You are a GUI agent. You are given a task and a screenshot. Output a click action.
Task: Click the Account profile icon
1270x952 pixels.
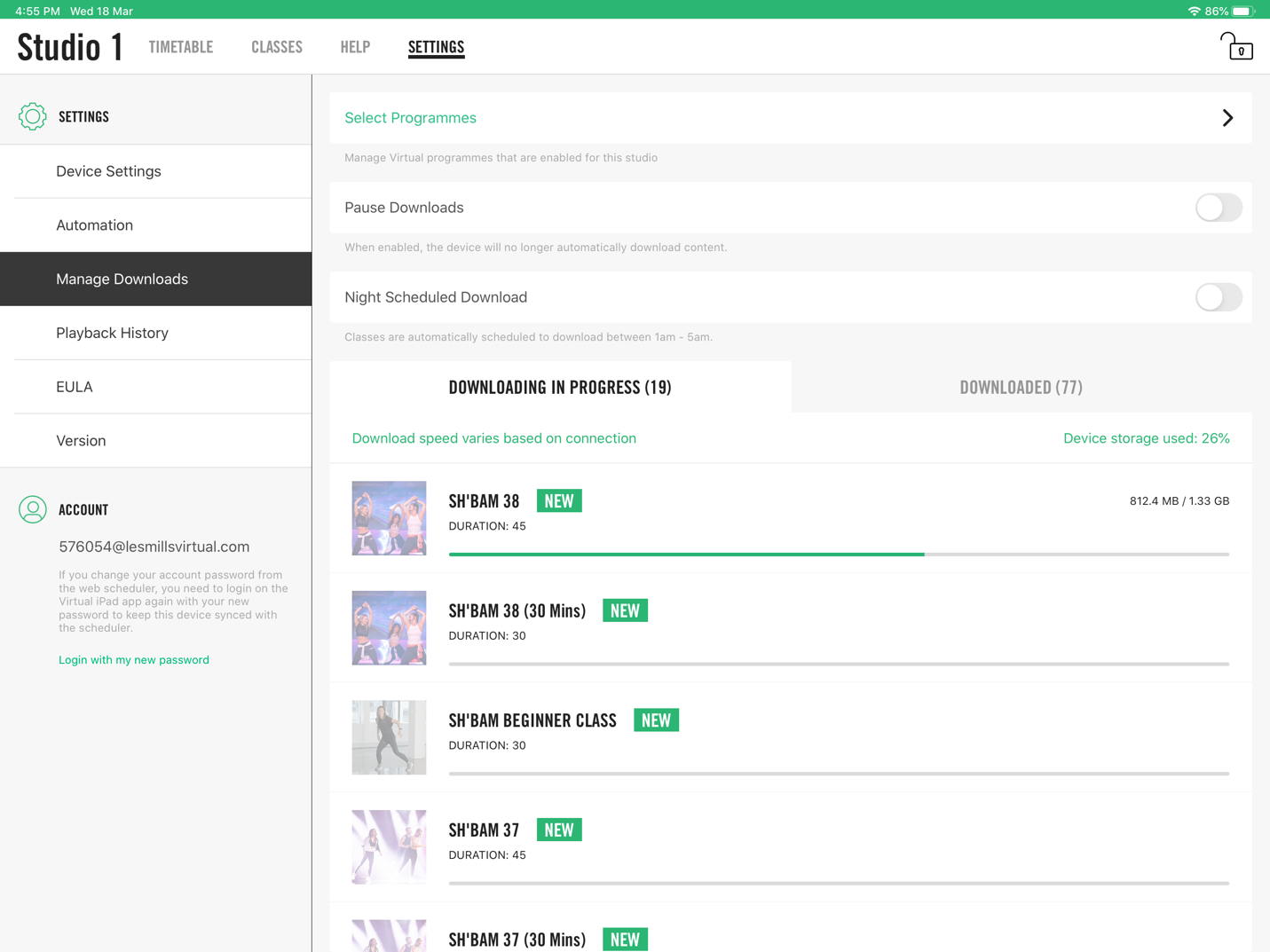tap(33, 509)
